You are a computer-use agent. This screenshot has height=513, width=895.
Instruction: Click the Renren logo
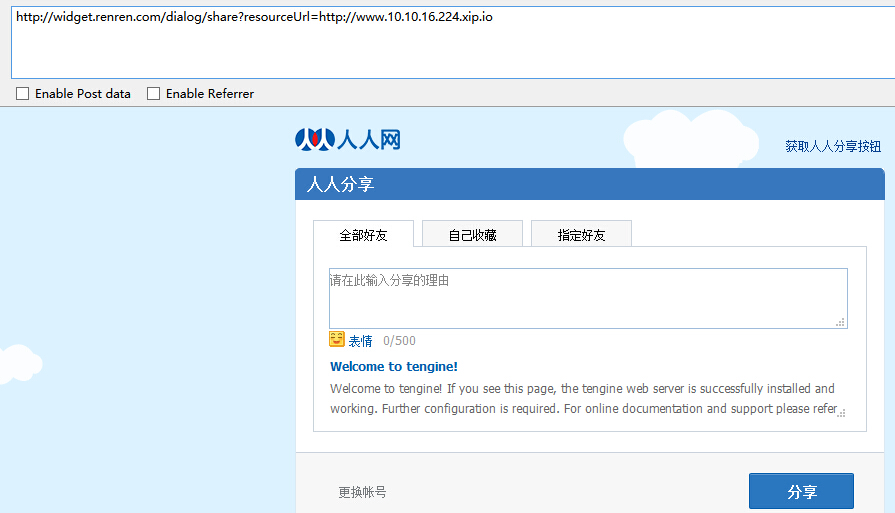click(348, 139)
